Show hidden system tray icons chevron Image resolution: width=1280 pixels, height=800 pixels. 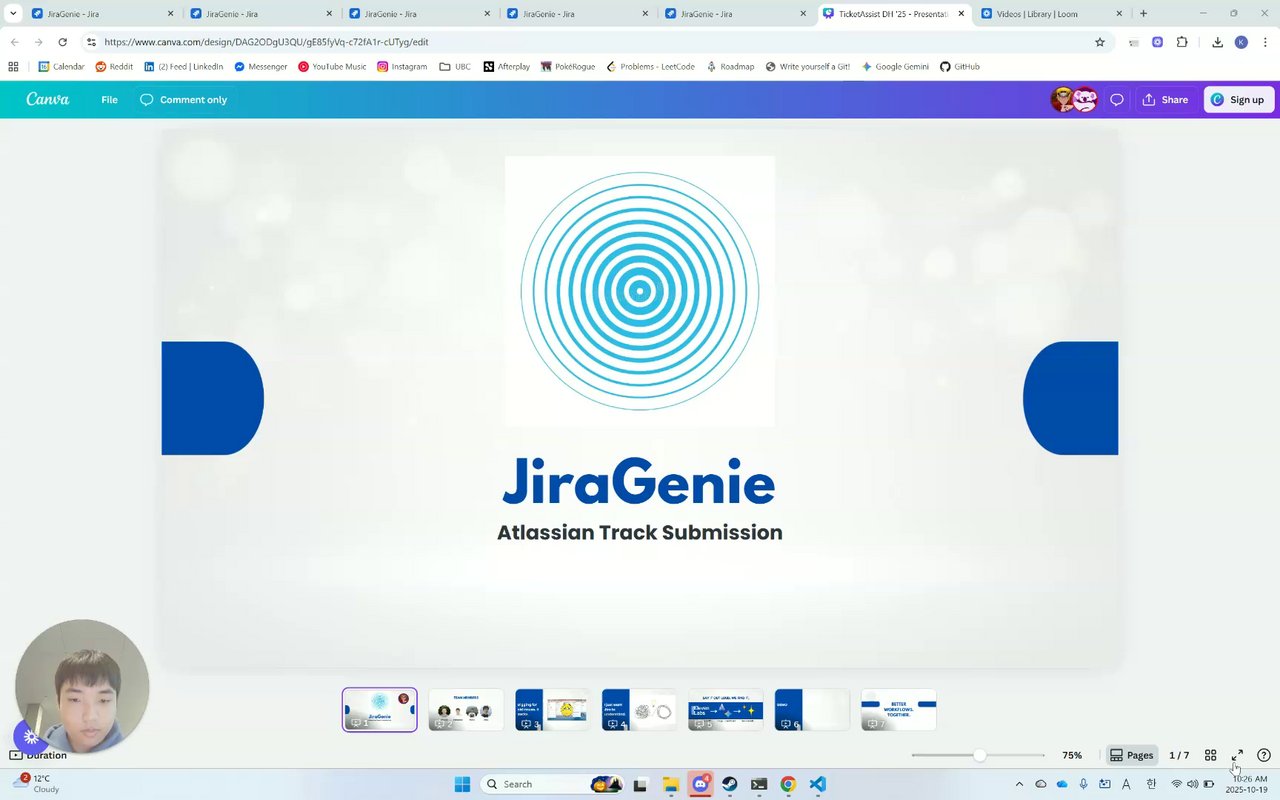1019,784
